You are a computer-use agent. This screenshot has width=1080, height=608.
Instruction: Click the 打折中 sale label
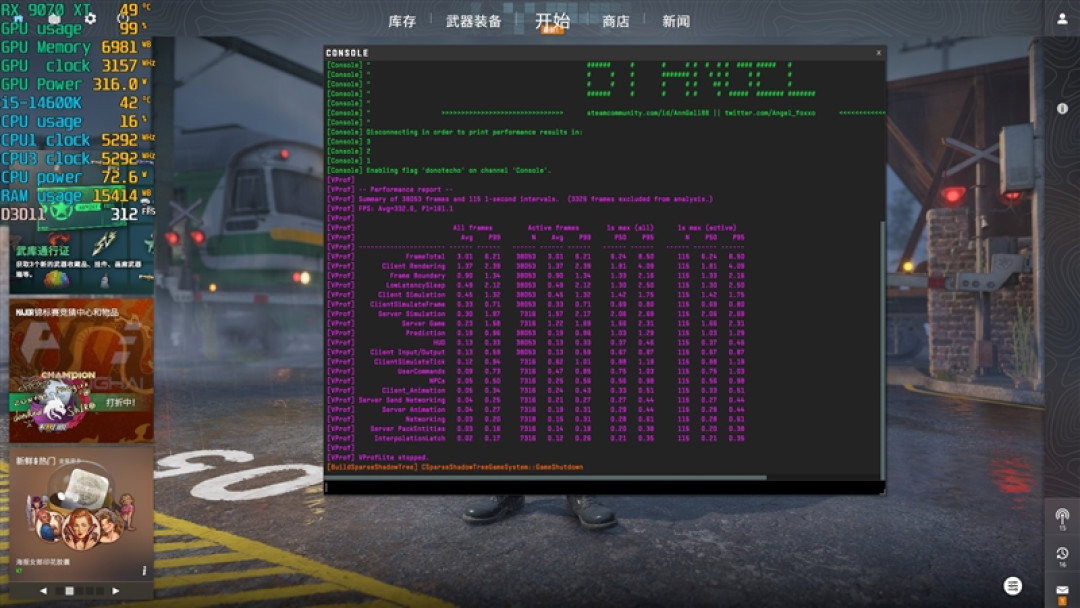(121, 402)
